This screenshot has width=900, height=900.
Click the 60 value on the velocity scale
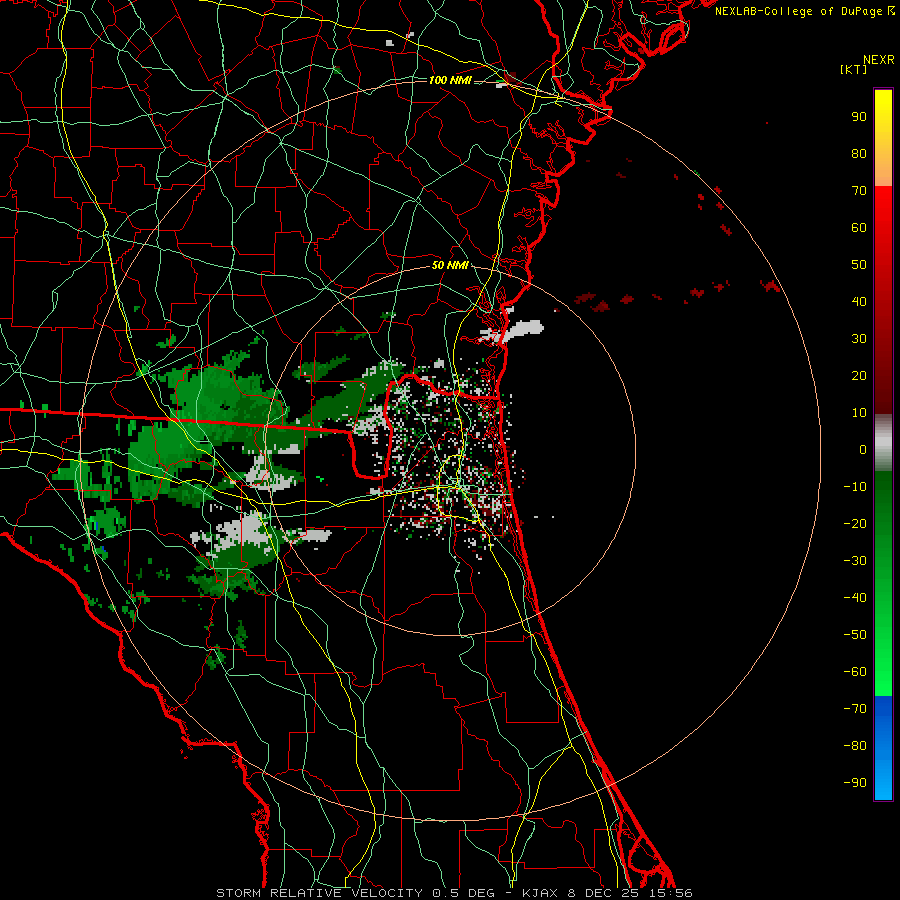click(x=859, y=228)
